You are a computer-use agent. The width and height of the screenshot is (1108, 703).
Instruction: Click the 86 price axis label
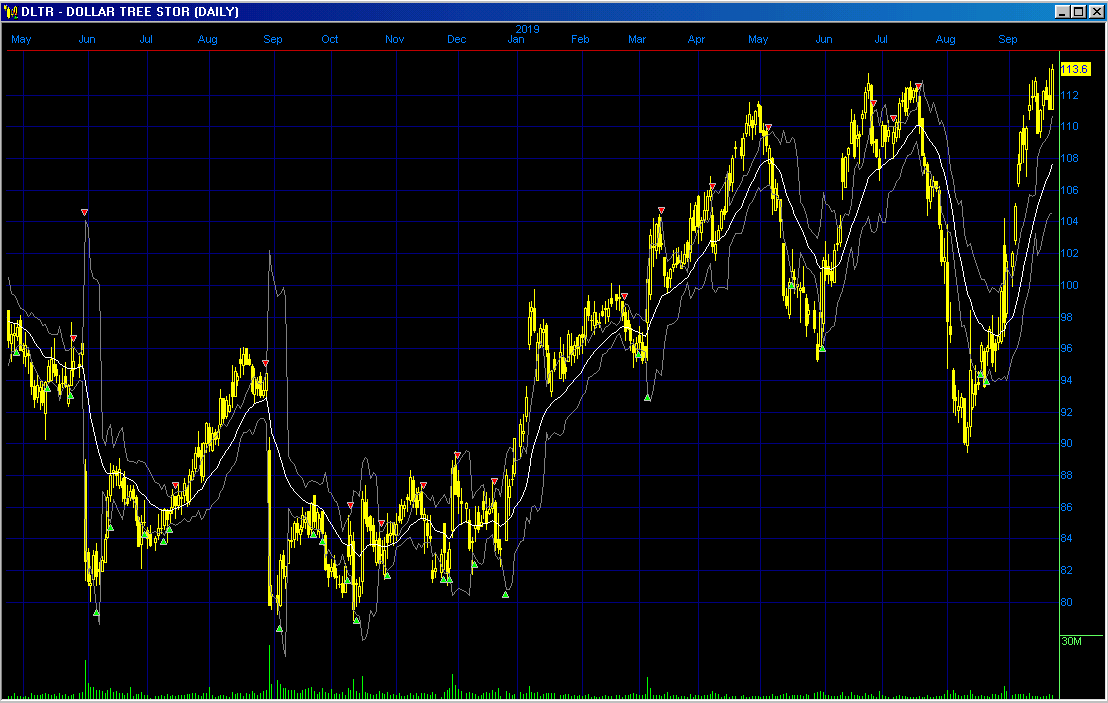[1067, 507]
